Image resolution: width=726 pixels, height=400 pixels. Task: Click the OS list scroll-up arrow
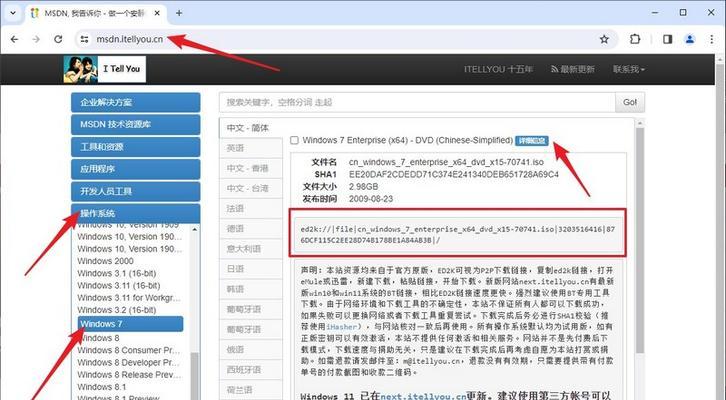195,229
